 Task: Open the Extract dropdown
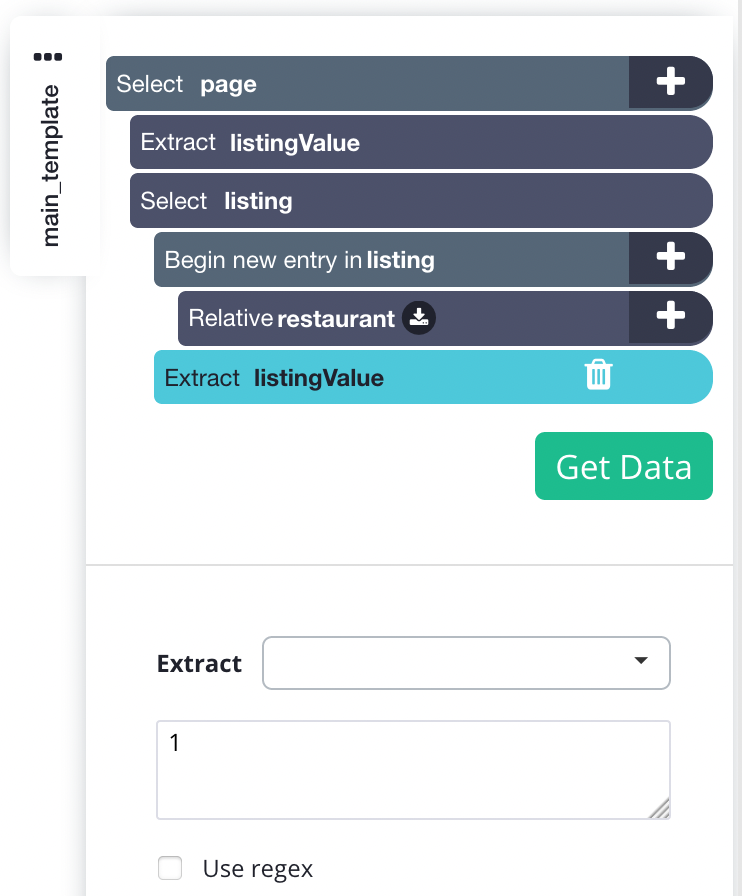click(466, 663)
